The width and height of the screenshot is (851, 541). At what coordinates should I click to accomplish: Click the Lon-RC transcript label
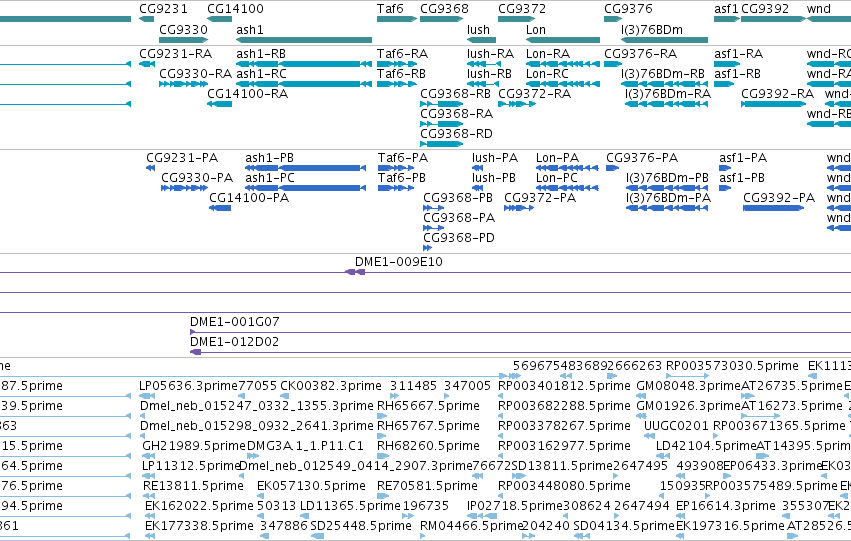547,74
